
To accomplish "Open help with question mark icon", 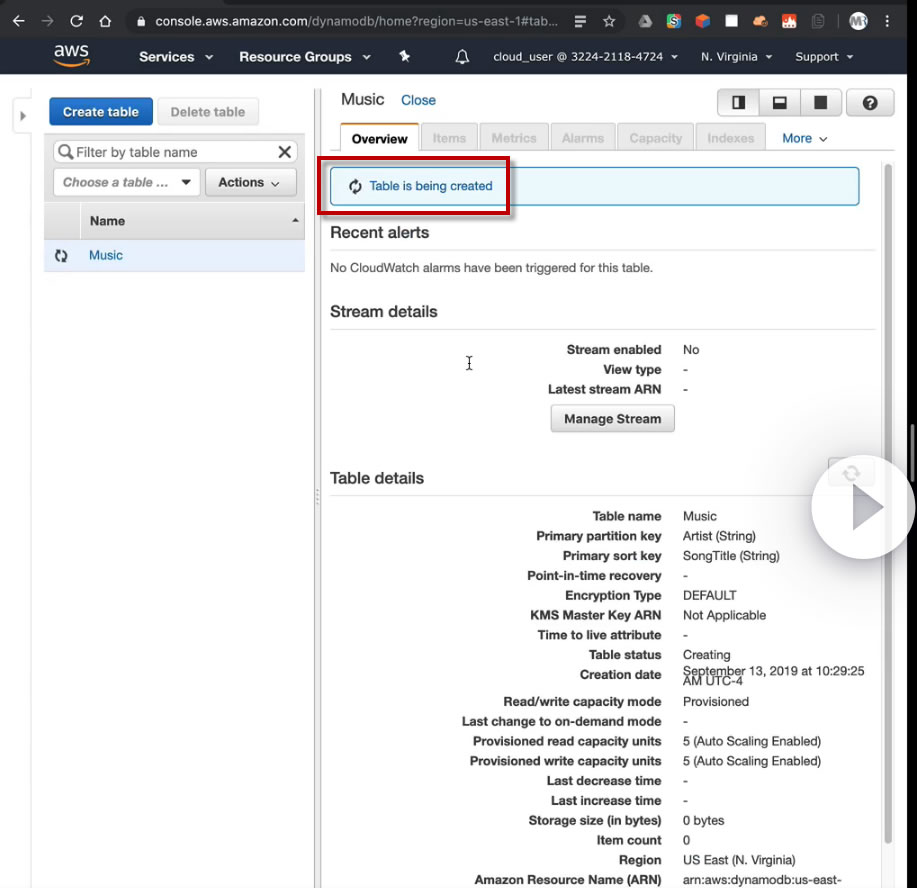I will (x=870, y=103).
